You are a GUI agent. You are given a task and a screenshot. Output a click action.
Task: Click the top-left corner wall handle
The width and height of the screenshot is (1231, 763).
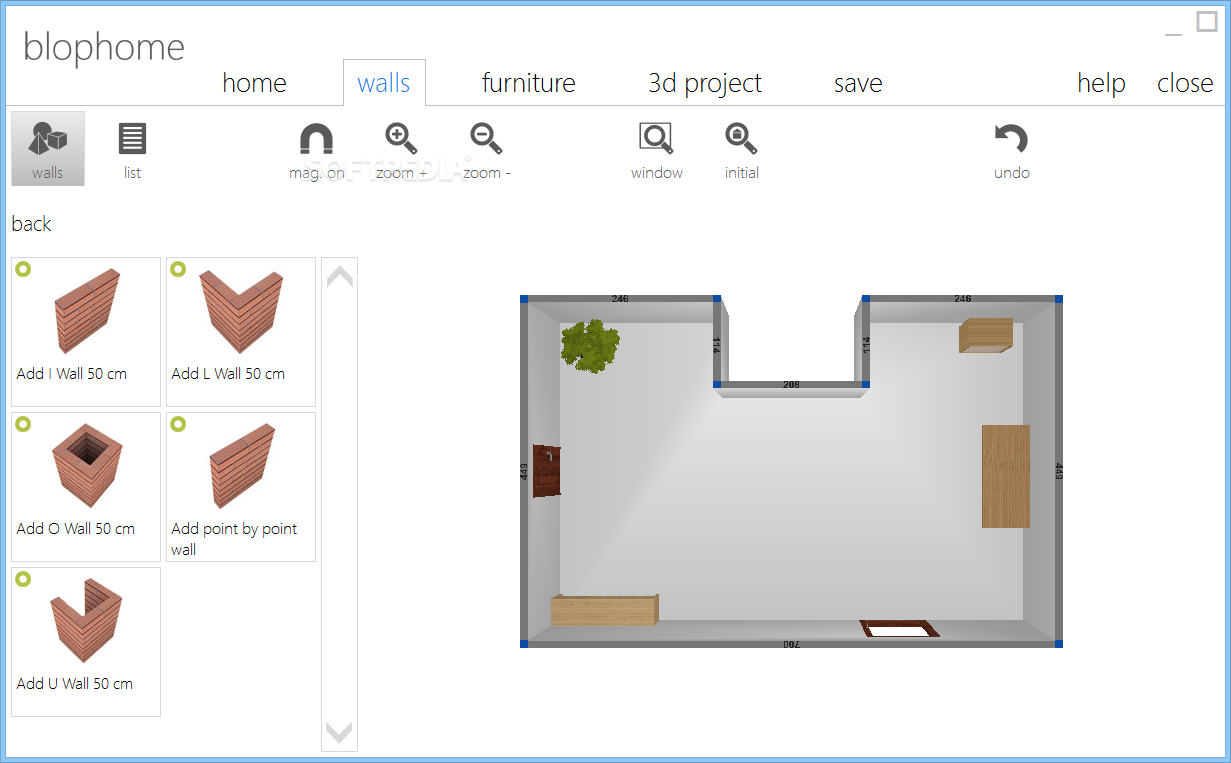pyautogui.click(x=524, y=299)
